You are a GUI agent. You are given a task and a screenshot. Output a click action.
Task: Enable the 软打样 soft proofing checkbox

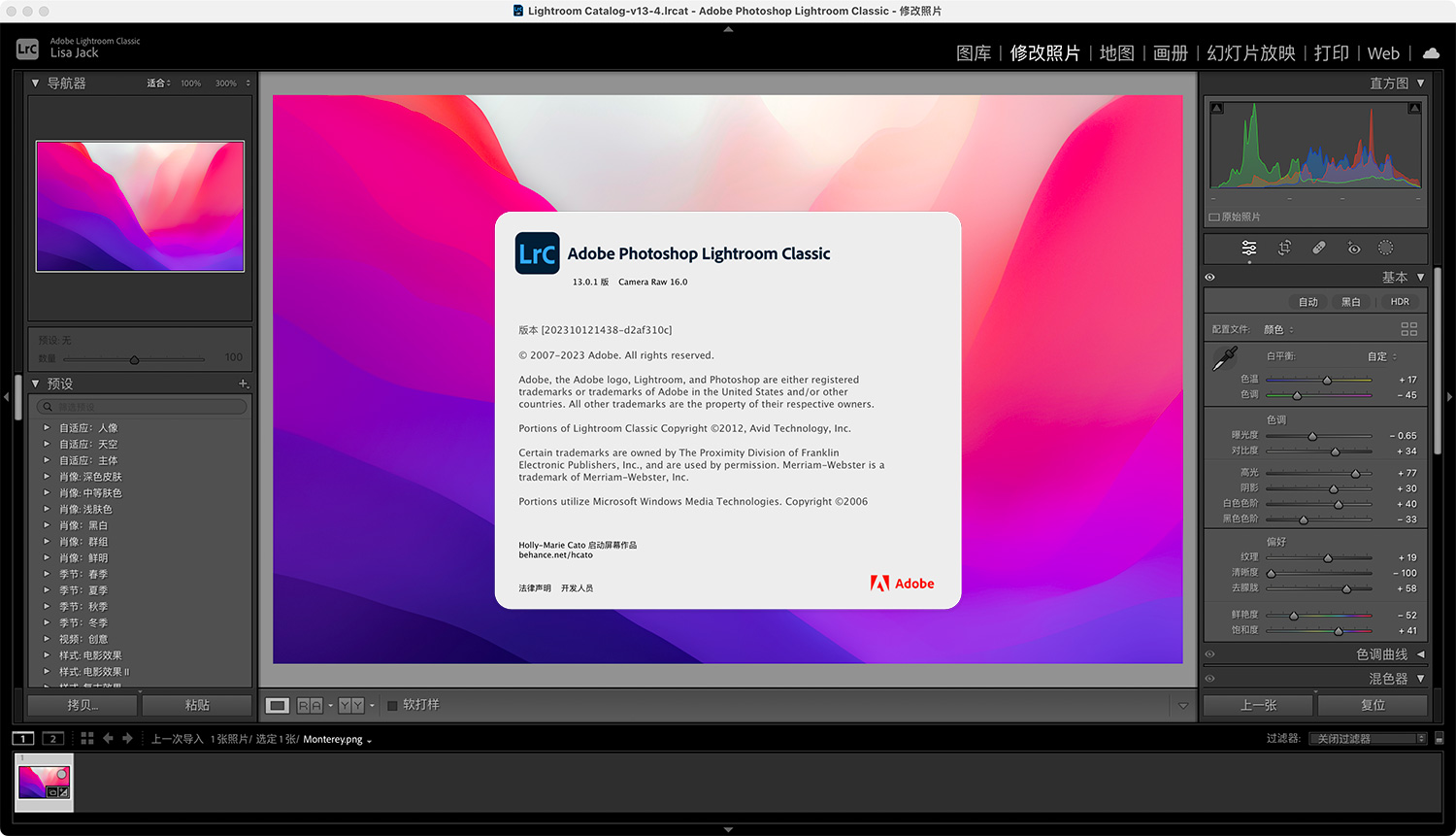click(392, 704)
